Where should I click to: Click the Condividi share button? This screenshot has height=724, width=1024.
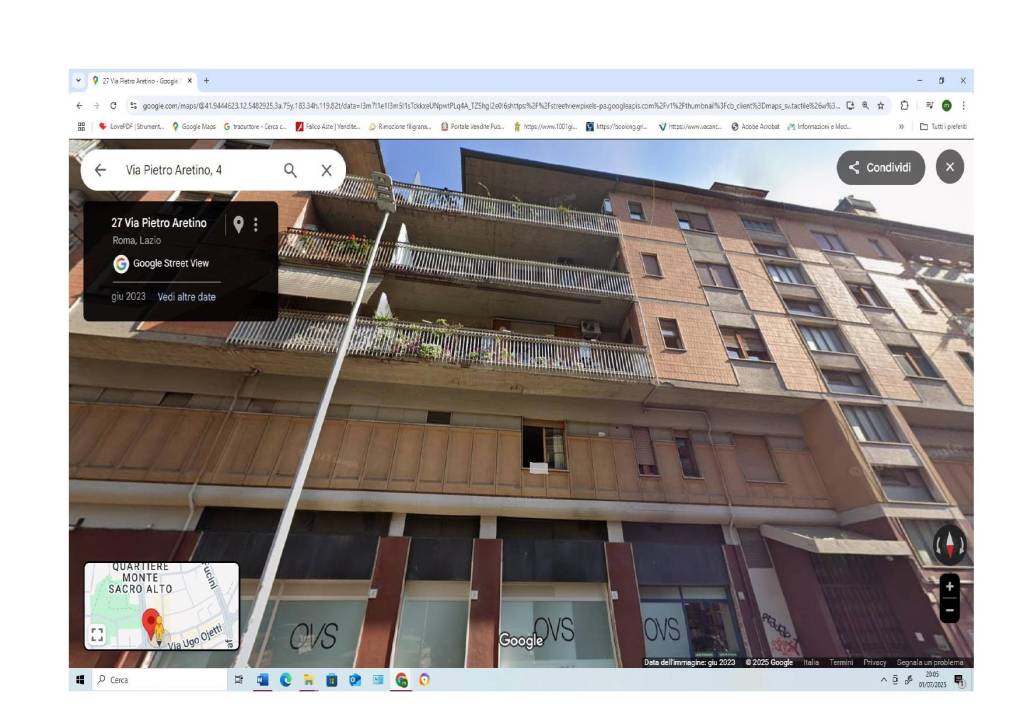click(880, 168)
